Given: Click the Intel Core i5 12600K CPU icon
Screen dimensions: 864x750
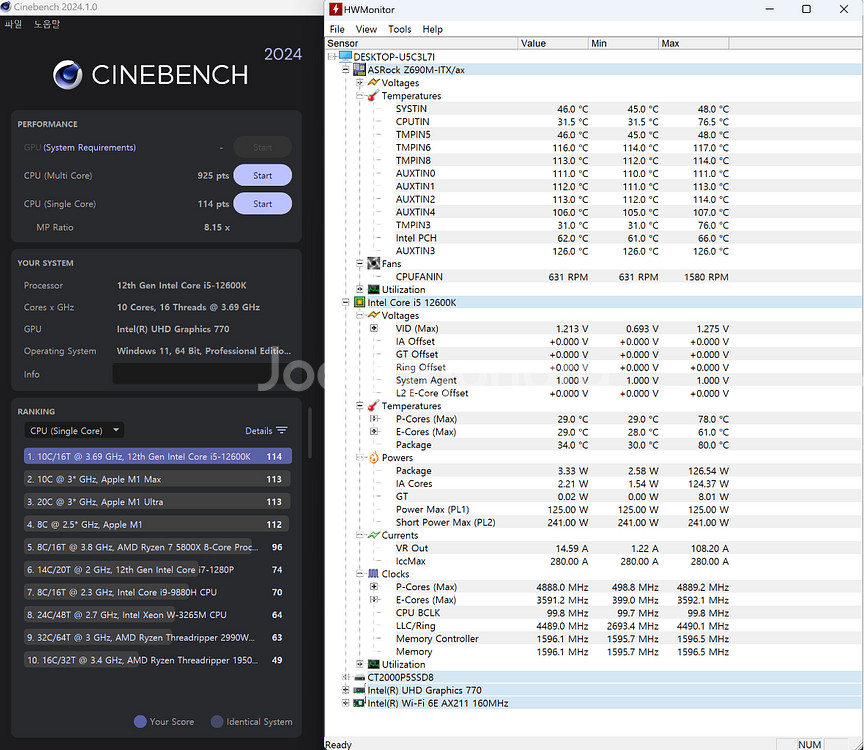Looking at the screenshot, I should point(359,302).
